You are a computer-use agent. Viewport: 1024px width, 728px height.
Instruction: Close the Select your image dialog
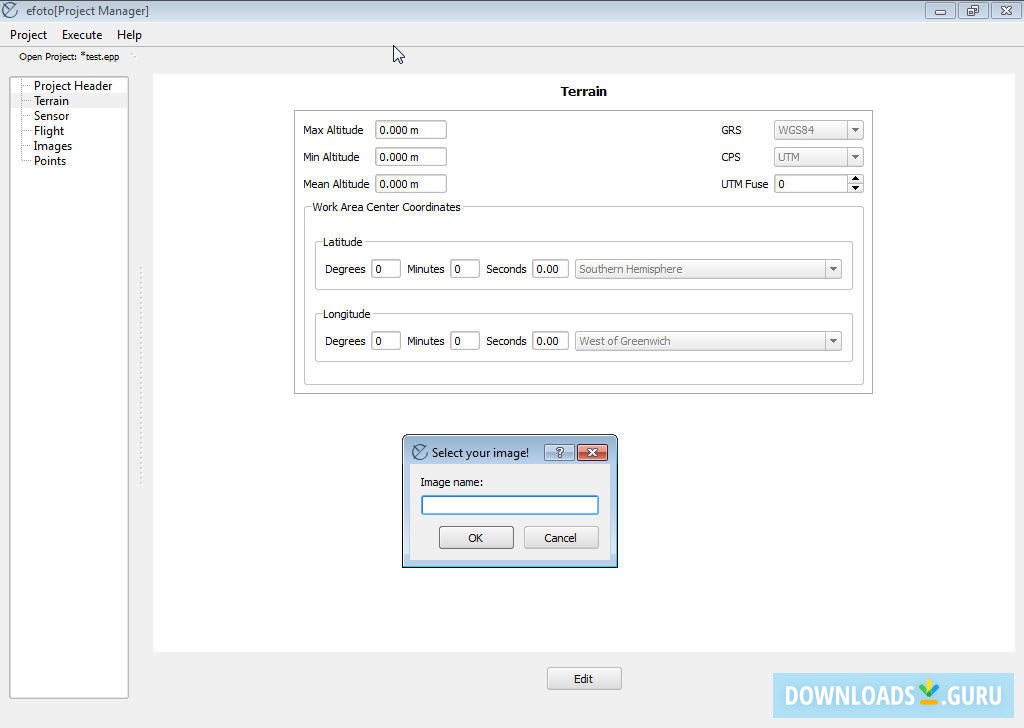pos(592,452)
